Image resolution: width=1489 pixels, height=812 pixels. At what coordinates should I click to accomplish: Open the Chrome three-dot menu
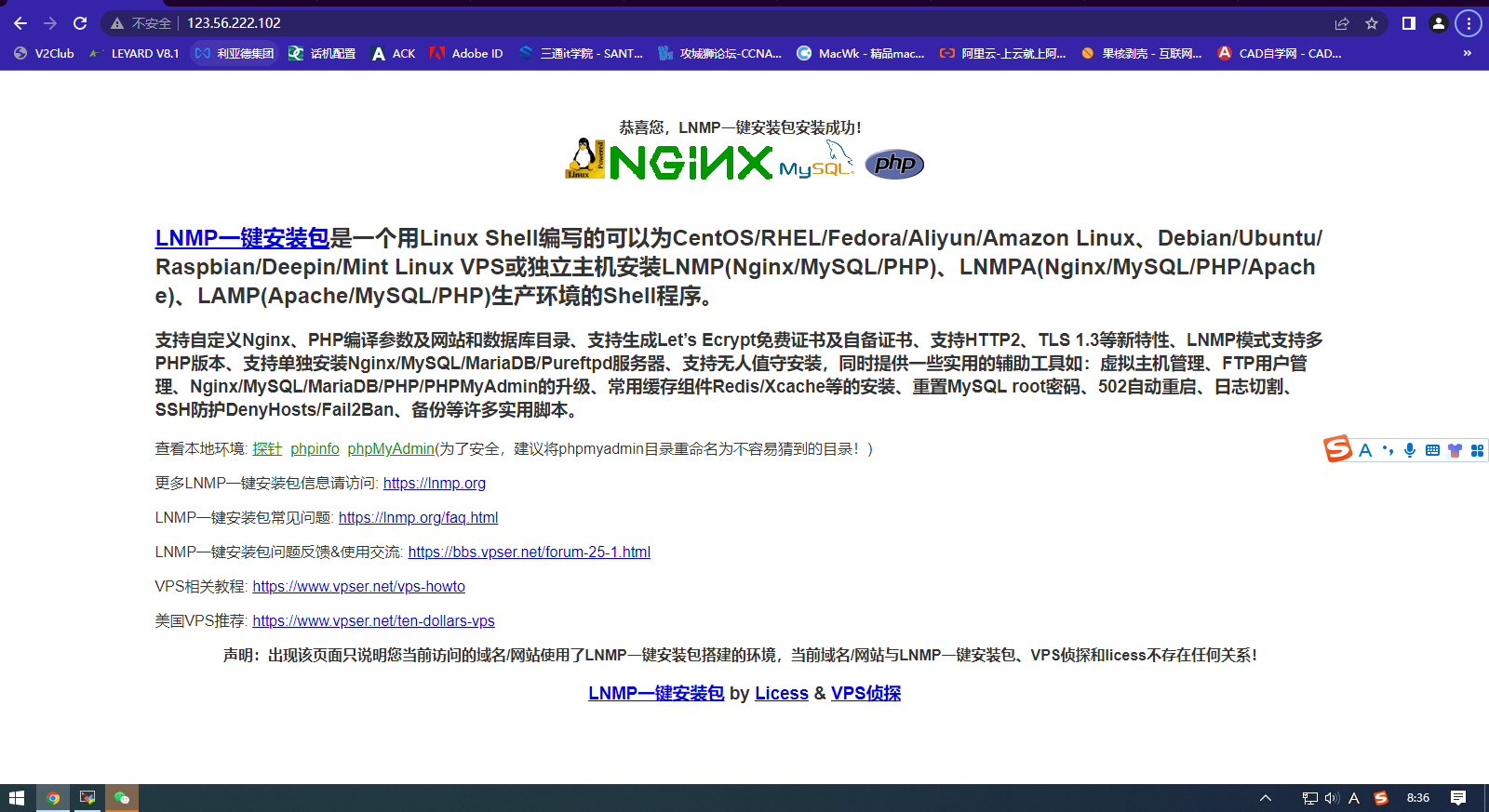[1469, 23]
